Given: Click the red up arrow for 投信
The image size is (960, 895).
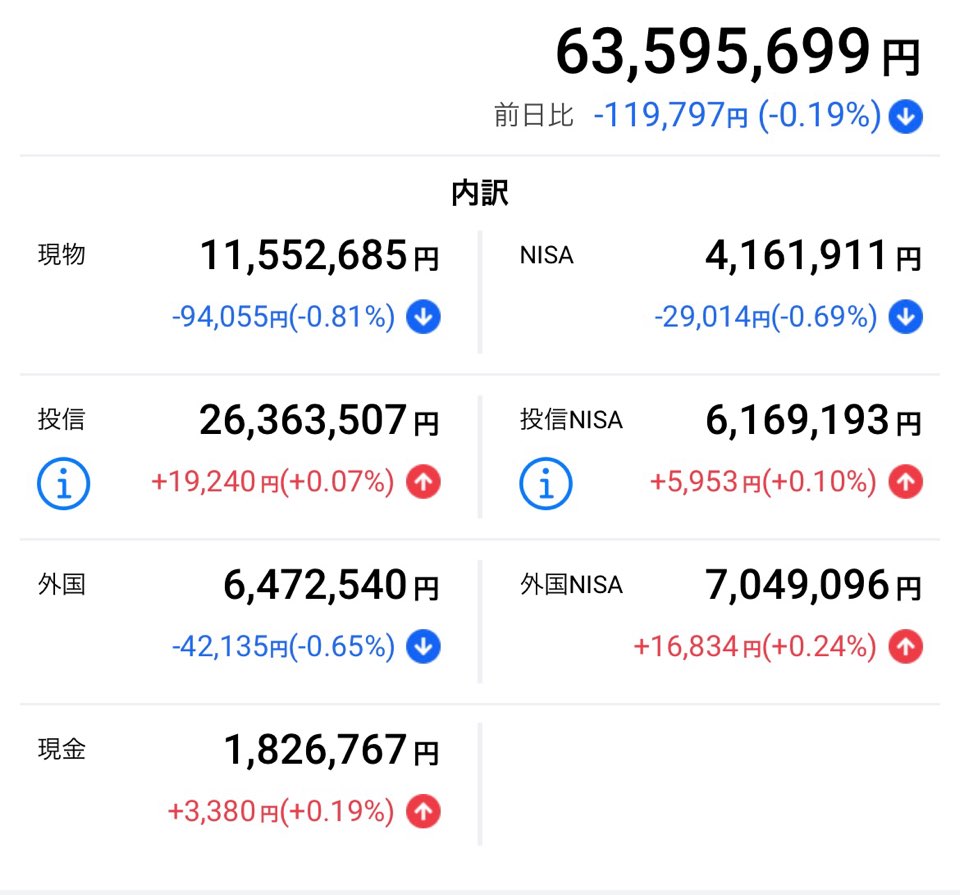Looking at the screenshot, I should pyautogui.click(x=423, y=483).
